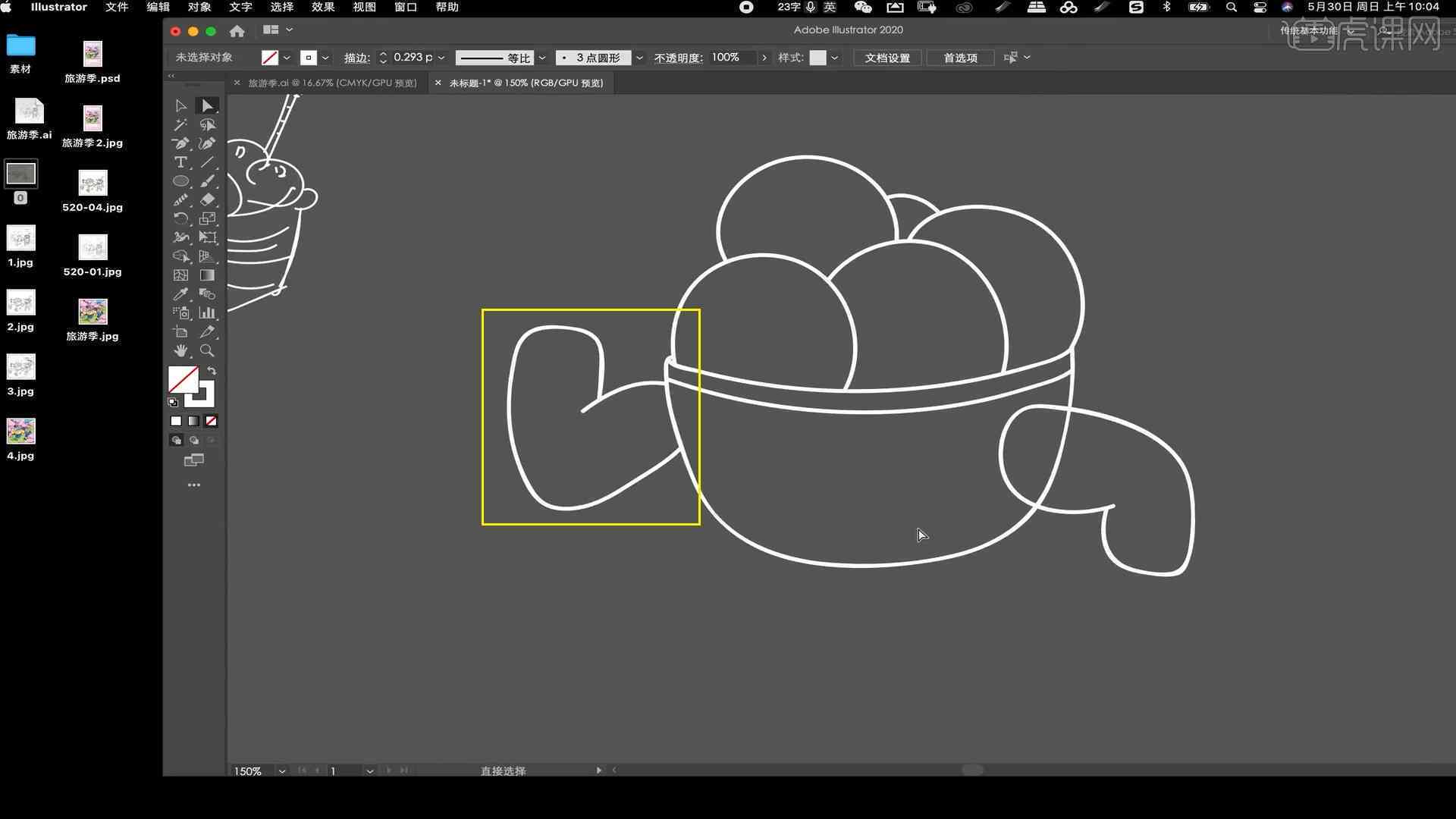Viewport: 1456px width, 819px height.
Task: Select the Perspective Grid tool
Action: pos(207,256)
